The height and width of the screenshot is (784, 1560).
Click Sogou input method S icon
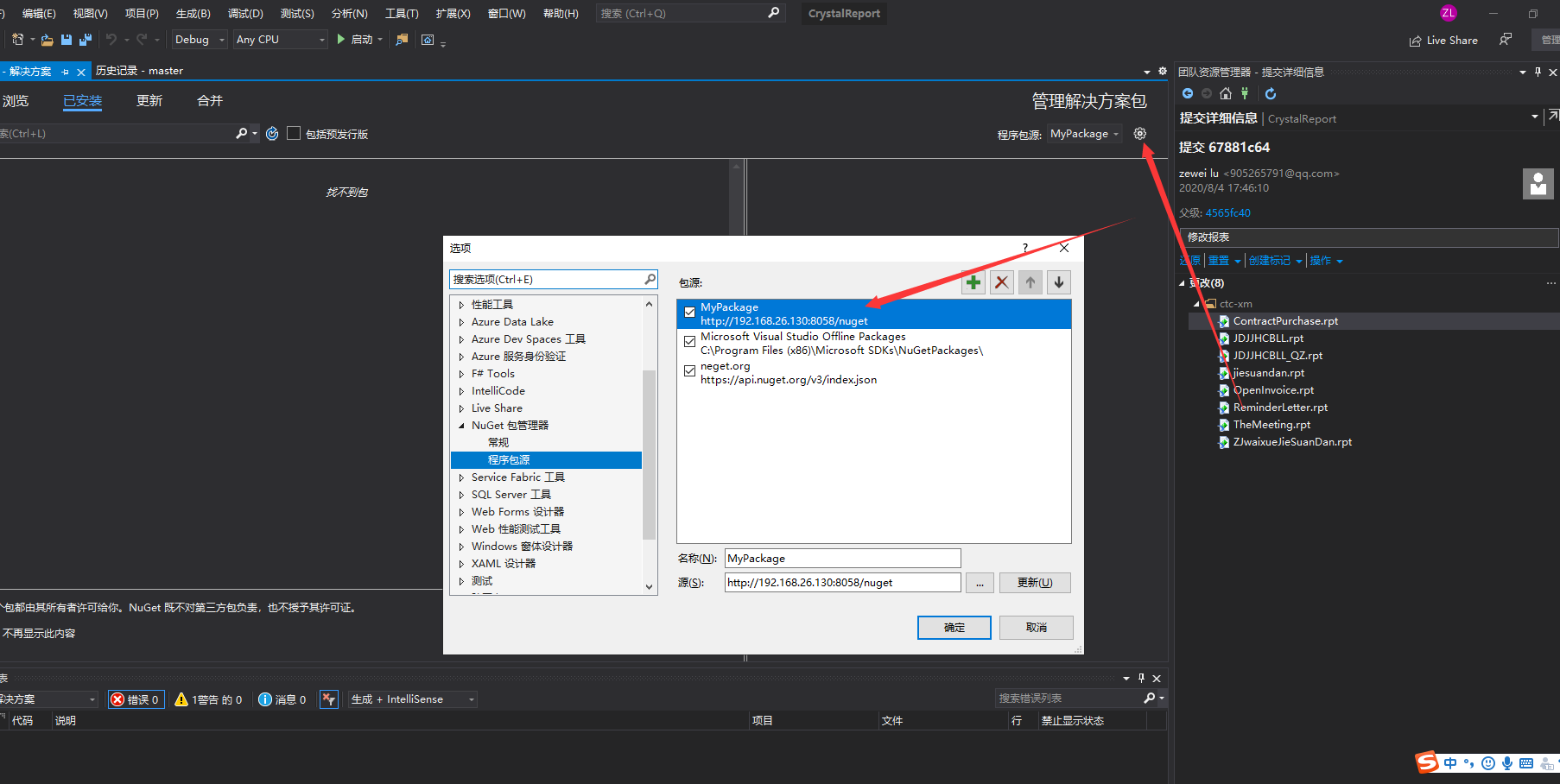[x=1427, y=762]
